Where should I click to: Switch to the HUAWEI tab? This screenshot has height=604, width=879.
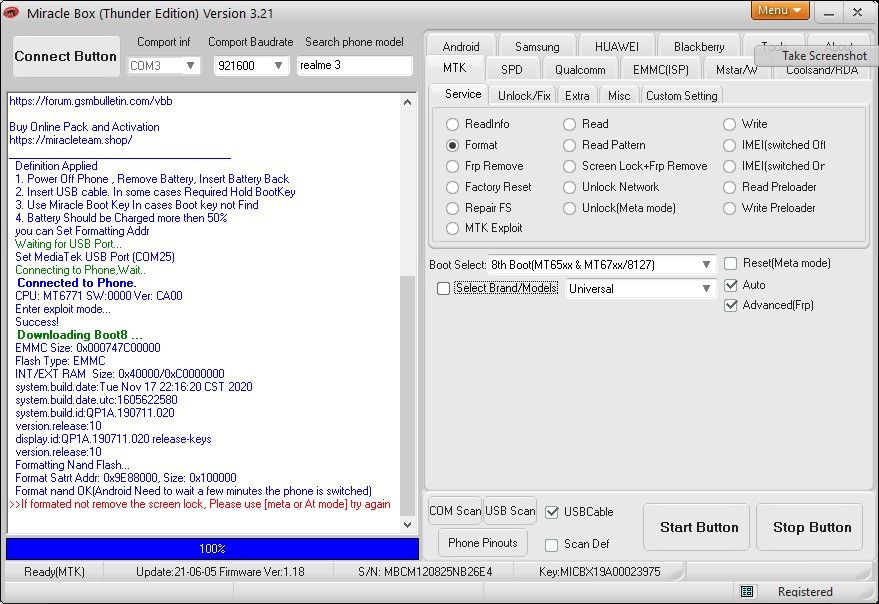pos(617,46)
